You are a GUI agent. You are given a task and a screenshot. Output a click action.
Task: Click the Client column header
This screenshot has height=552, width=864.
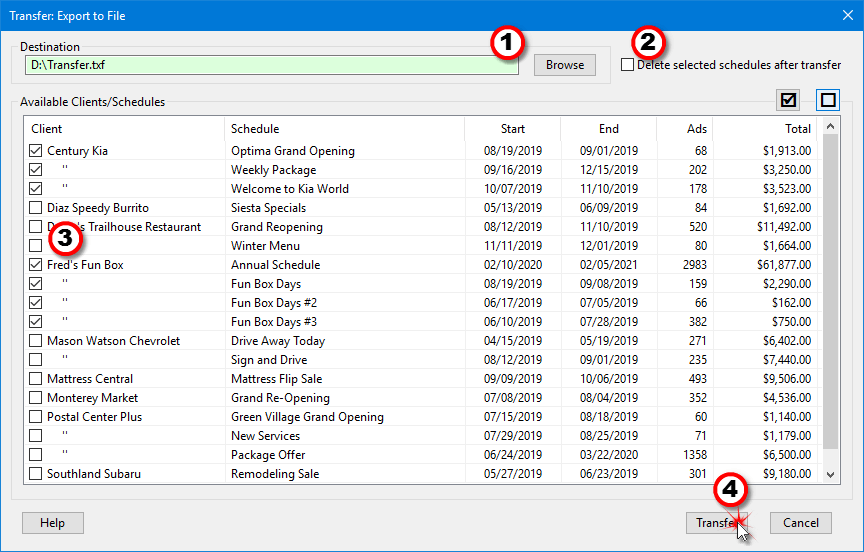[x=124, y=129]
